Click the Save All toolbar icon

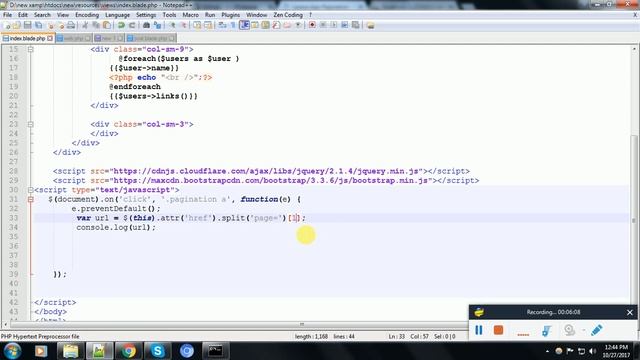point(38,25)
